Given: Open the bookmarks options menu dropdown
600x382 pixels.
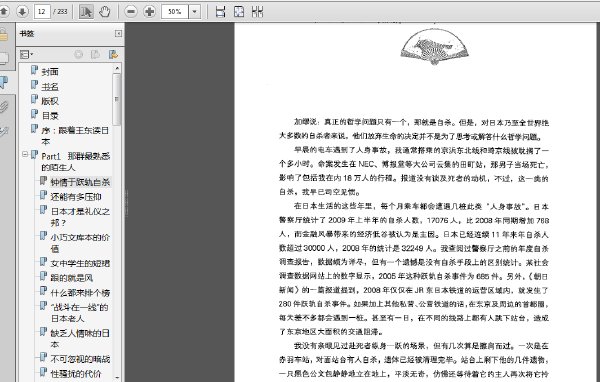Looking at the screenshot, I should tap(26, 54).
